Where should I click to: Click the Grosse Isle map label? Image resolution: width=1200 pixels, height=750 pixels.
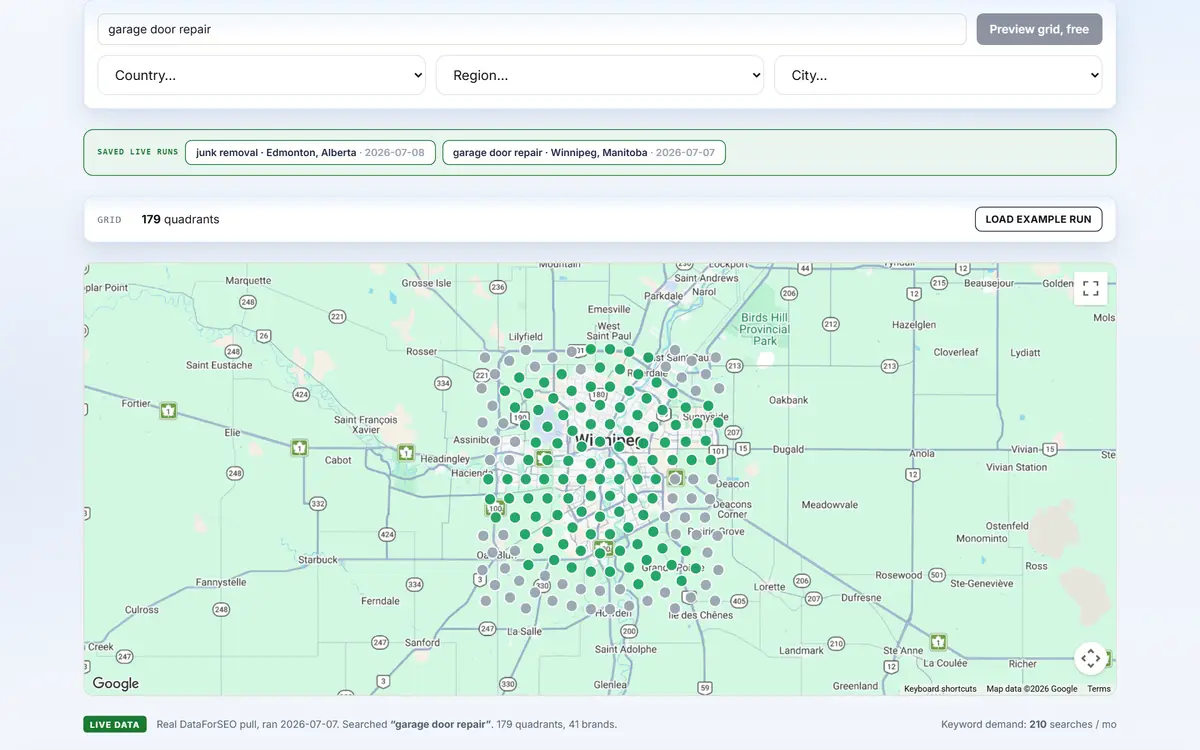coord(426,283)
